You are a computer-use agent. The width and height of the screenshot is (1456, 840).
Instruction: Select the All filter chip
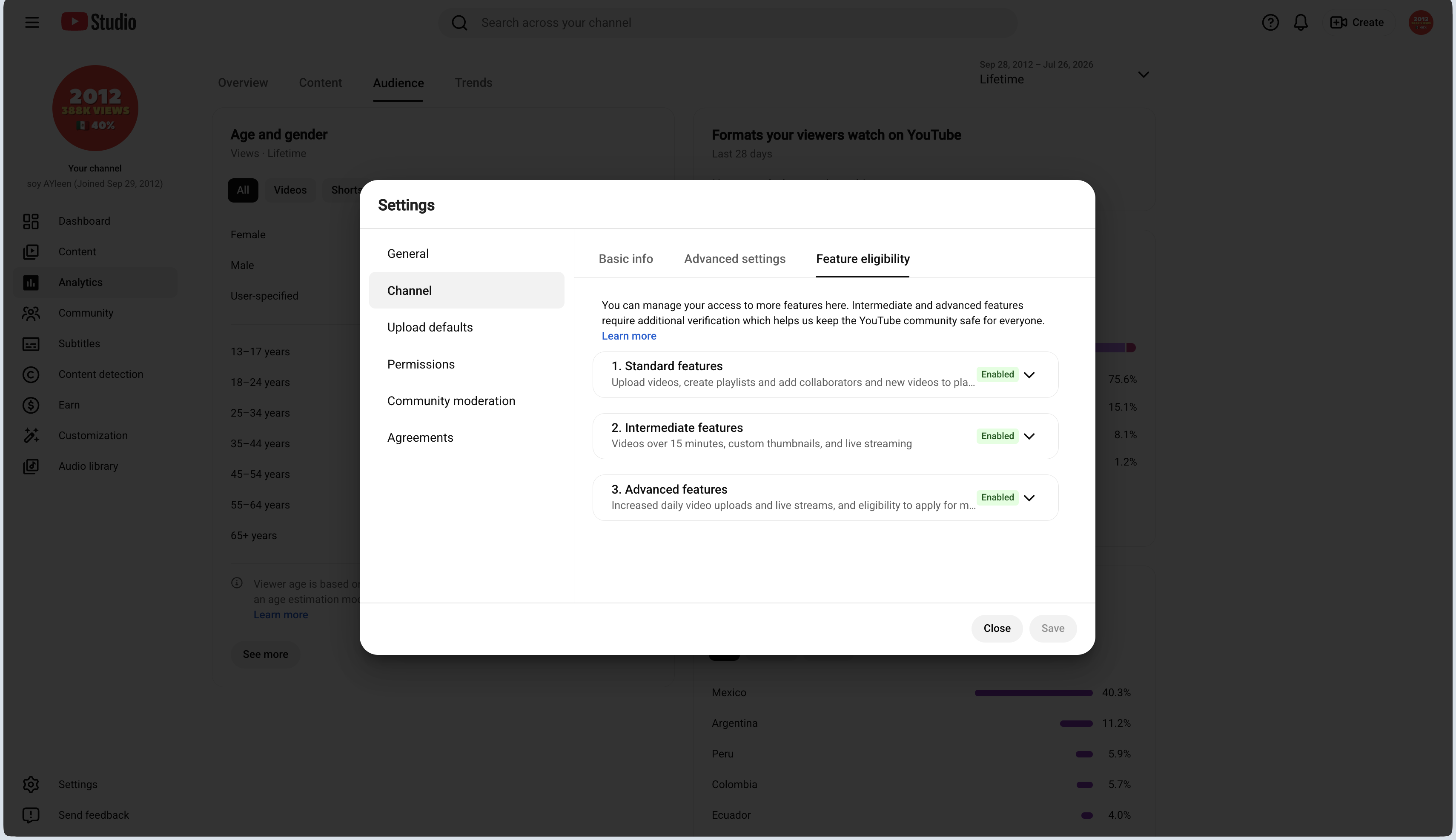pyautogui.click(x=243, y=190)
